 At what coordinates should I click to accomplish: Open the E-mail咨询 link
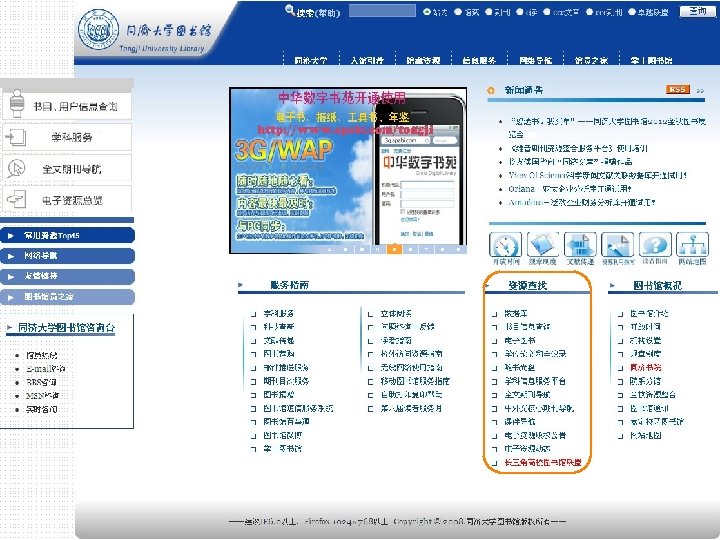coord(45,369)
